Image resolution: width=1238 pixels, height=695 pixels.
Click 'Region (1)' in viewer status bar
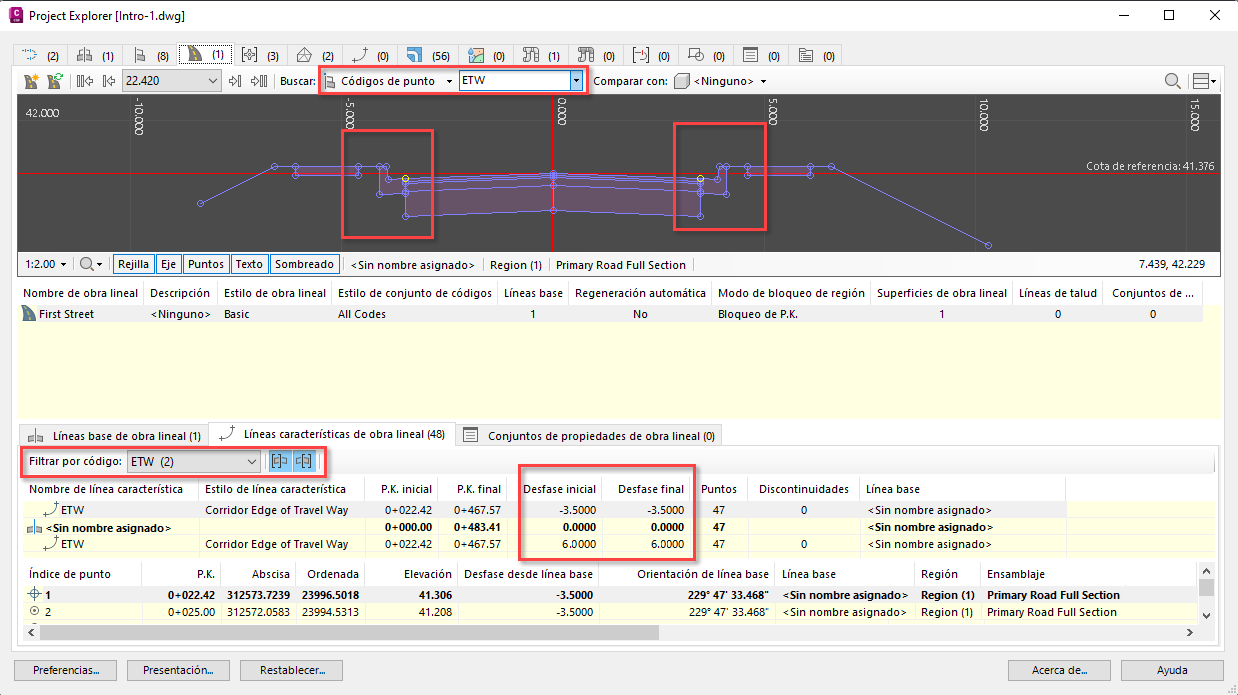(x=515, y=265)
